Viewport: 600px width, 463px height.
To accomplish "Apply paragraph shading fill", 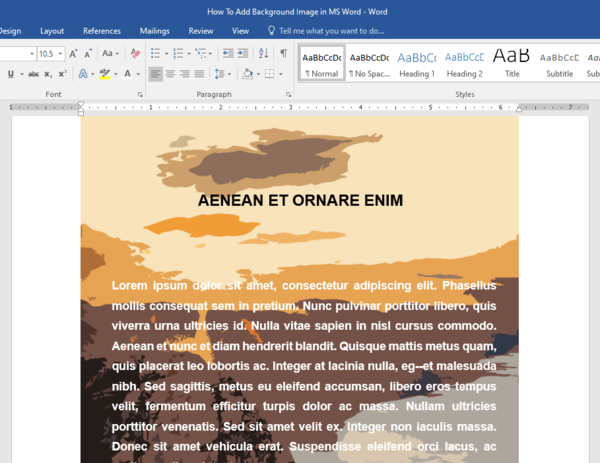I will click(248, 74).
